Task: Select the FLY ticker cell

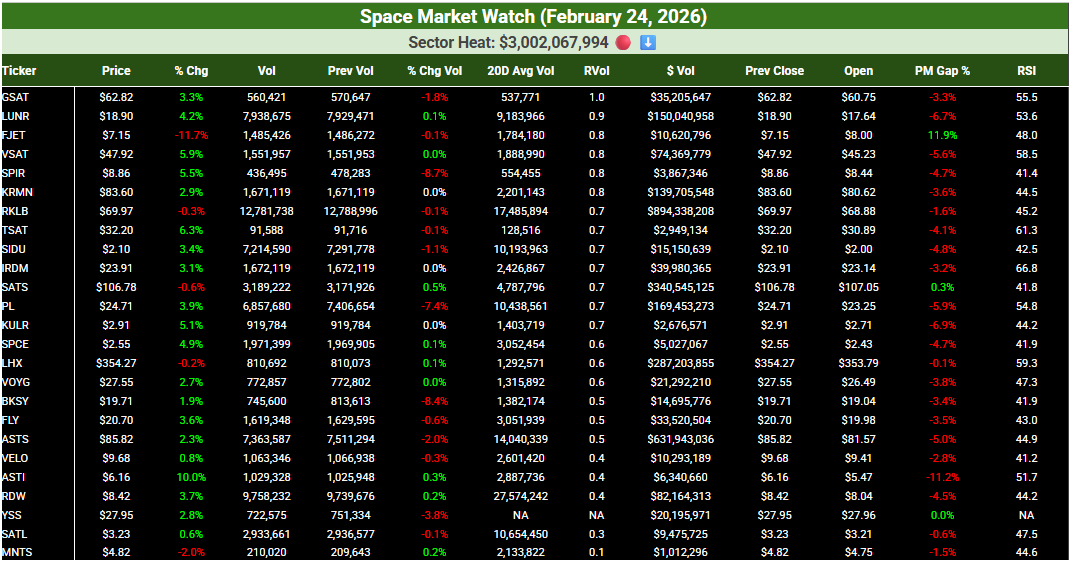Action: [10, 421]
